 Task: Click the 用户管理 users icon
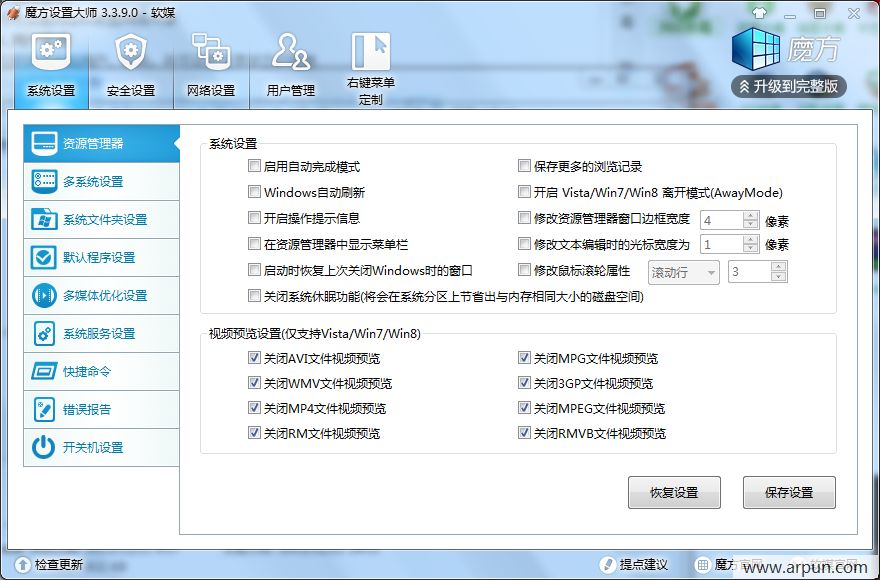click(x=291, y=51)
